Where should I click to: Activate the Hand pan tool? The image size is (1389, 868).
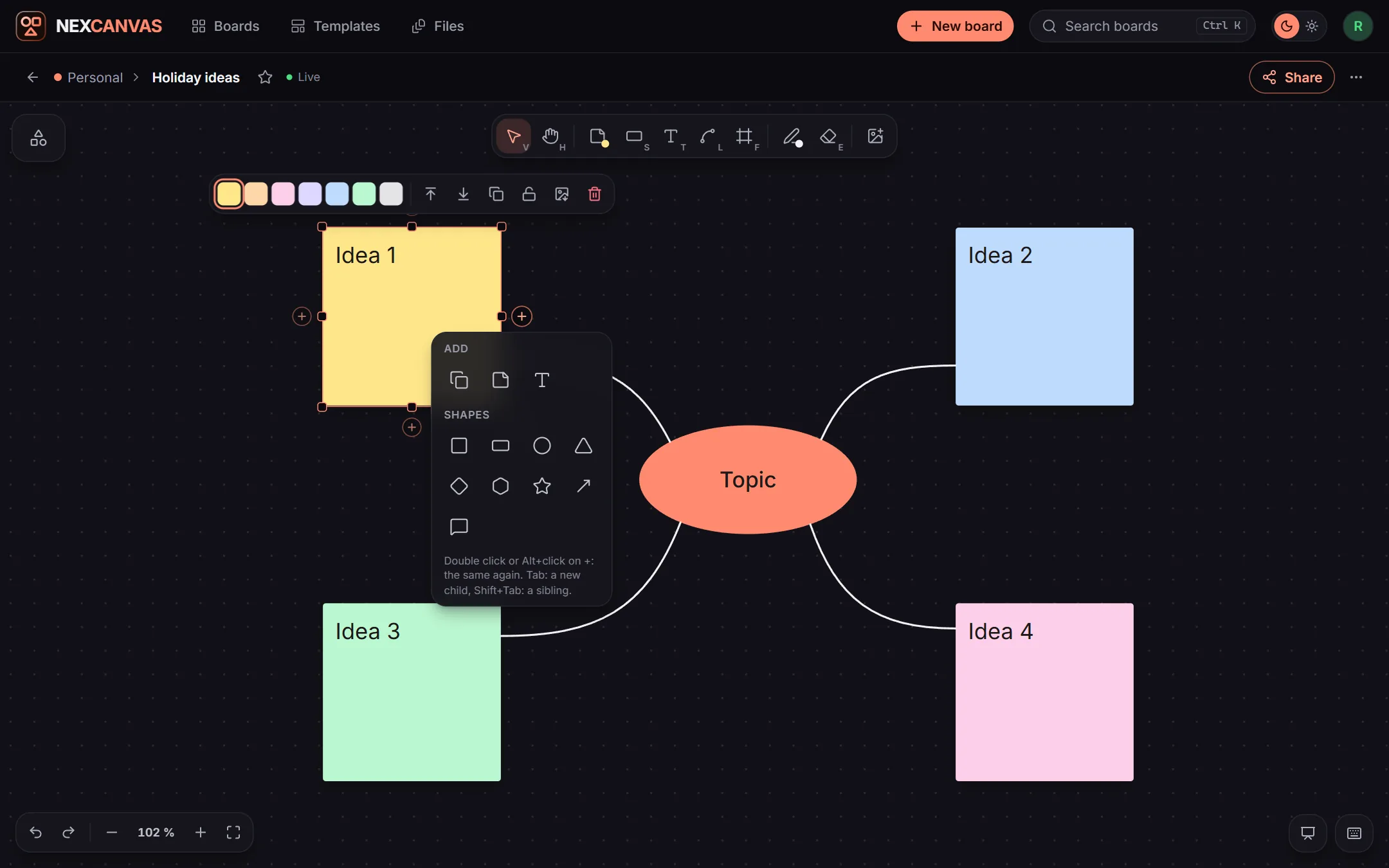[550, 136]
